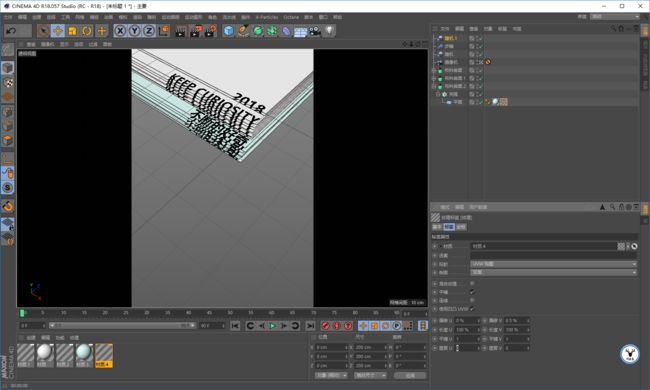Open the Camera object icon
Viewport: 650px width, 390px height.
(315, 31)
